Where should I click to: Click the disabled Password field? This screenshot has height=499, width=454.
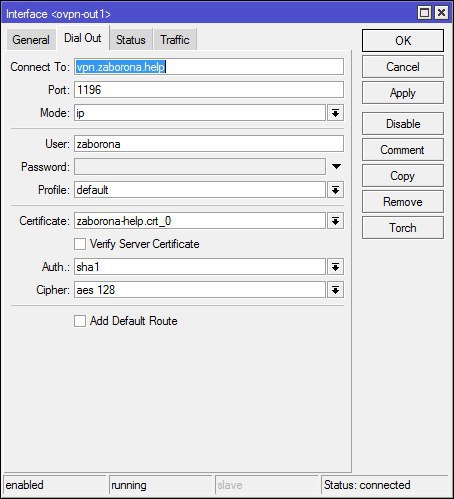(x=200, y=167)
